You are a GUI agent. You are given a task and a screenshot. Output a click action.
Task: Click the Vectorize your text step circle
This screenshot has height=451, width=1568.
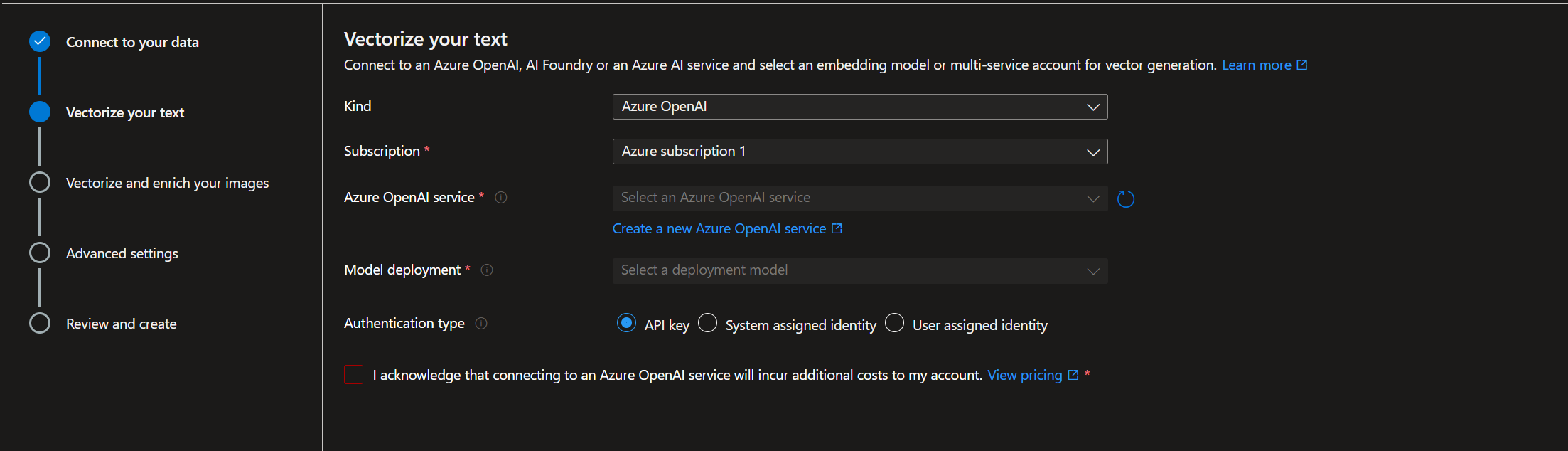click(x=40, y=112)
